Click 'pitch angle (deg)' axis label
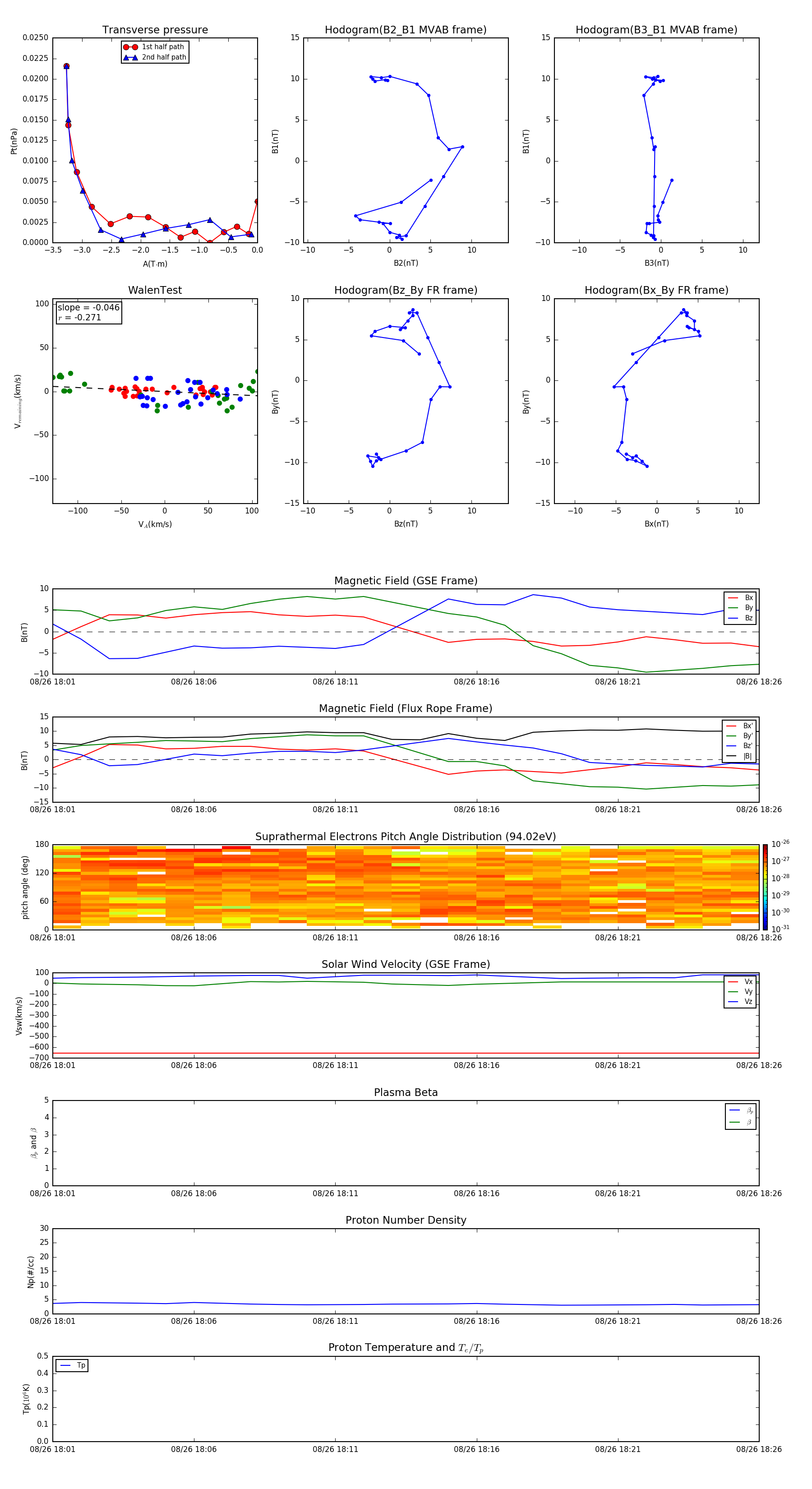Image resolution: width=812 pixels, height=1489 pixels. pyautogui.click(x=25, y=887)
